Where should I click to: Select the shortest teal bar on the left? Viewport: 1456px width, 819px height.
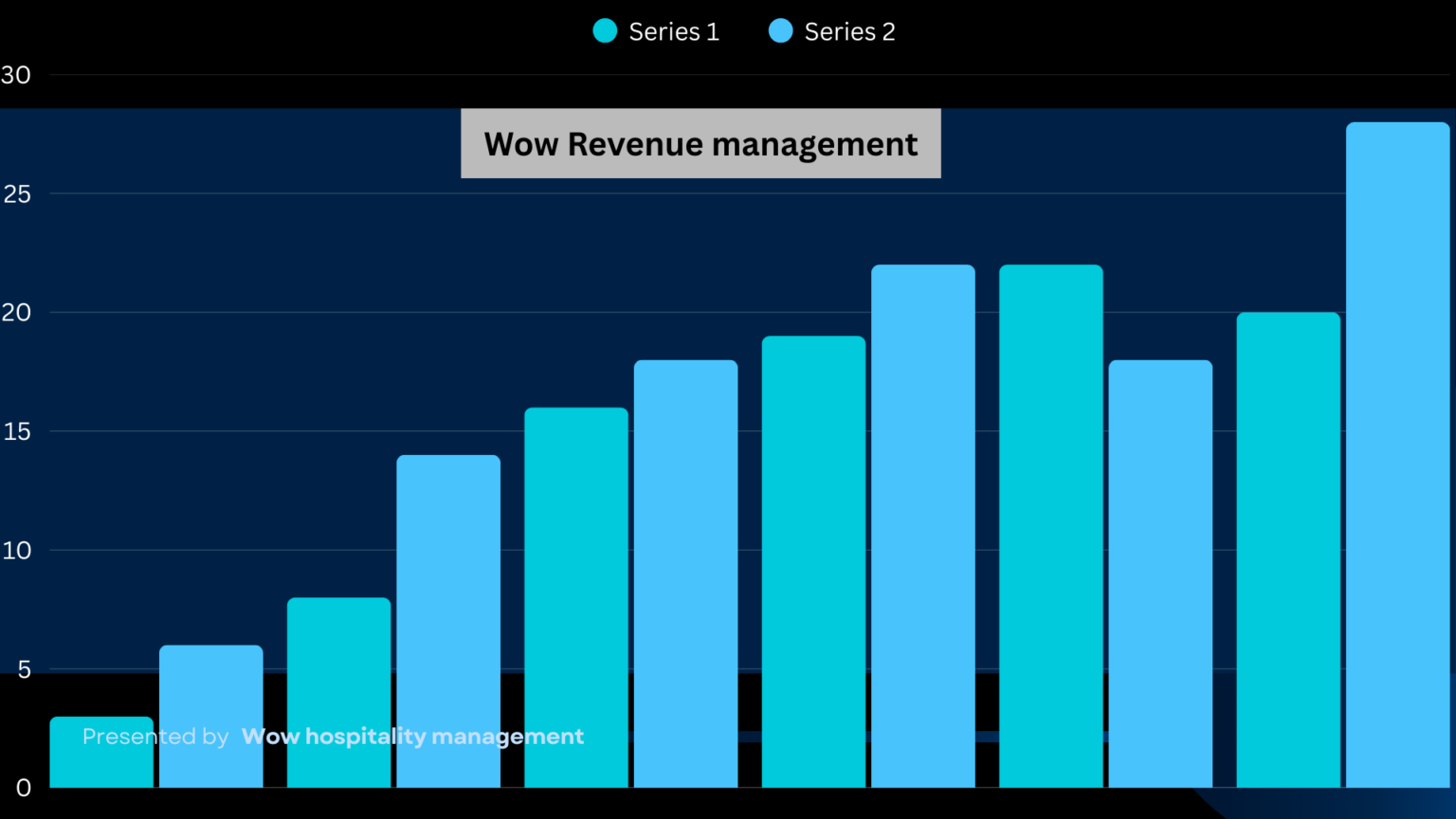click(x=101, y=754)
